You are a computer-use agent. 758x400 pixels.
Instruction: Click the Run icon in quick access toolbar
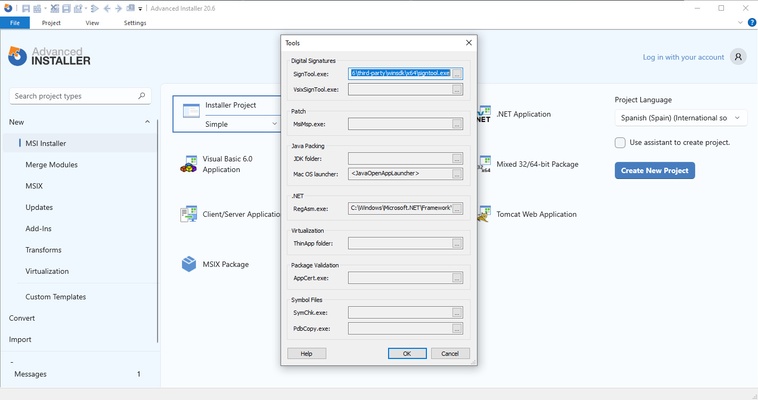(x=95, y=9)
